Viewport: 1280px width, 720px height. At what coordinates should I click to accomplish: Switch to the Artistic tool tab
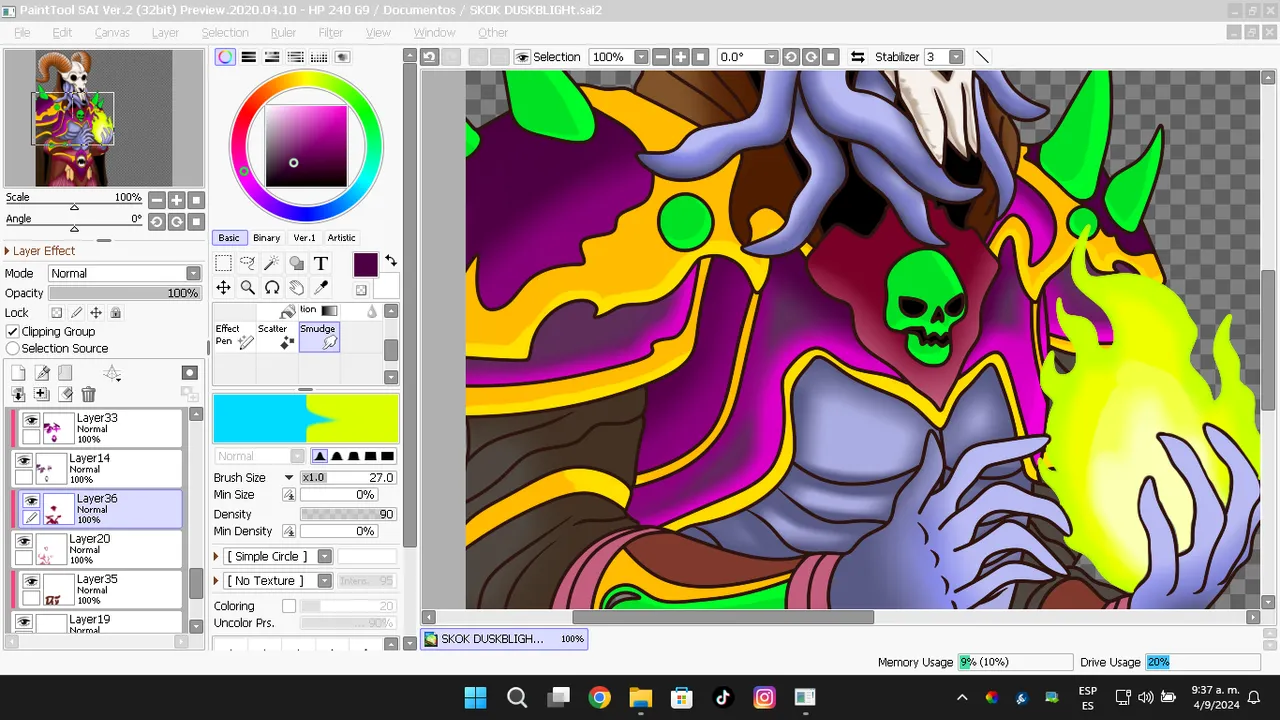[x=341, y=238]
